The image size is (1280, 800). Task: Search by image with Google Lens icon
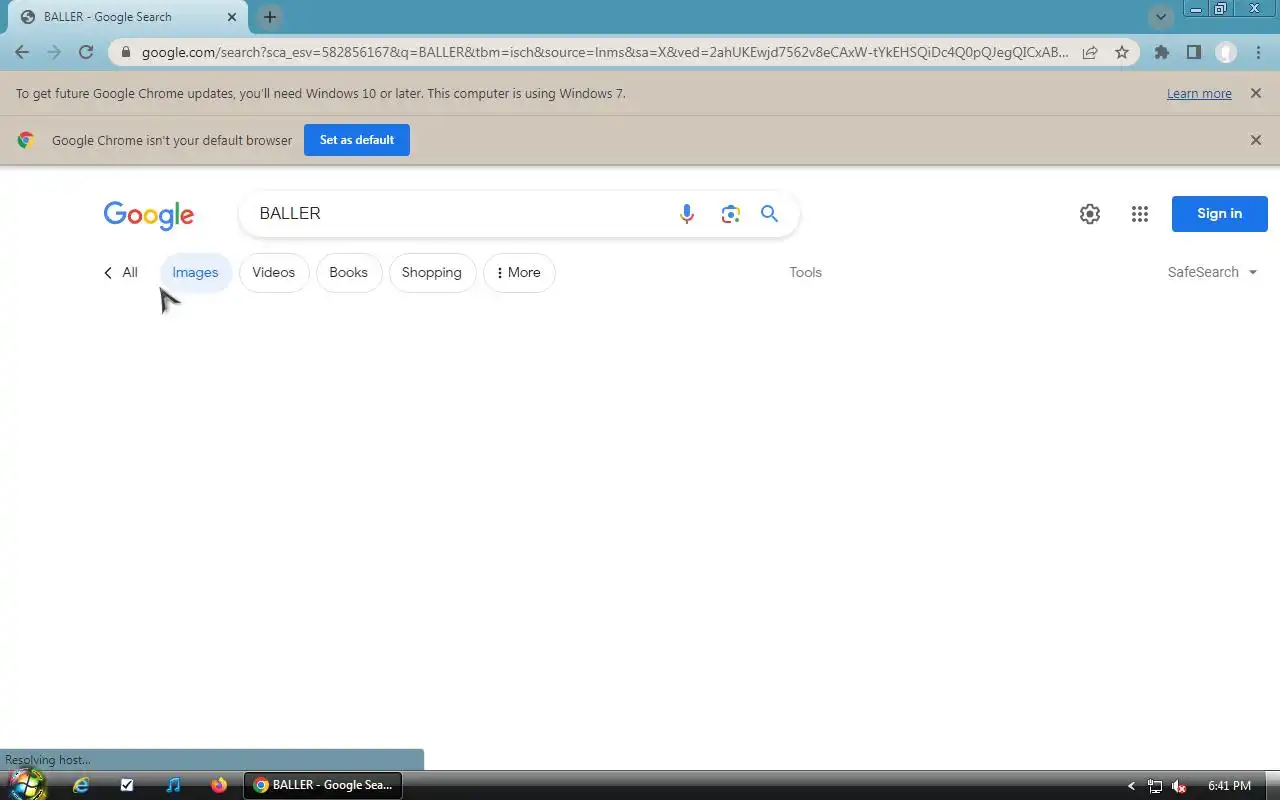pos(731,213)
